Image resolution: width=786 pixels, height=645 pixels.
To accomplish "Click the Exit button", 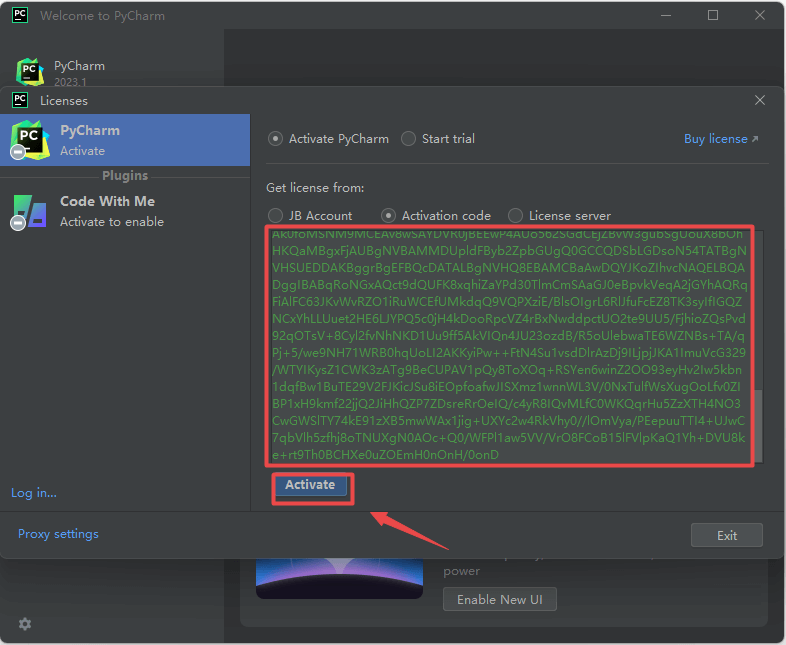I will [x=727, y=535].
